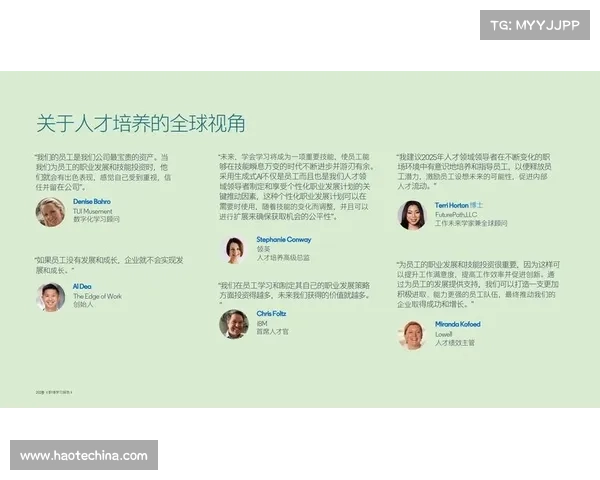Click Denise Bohro's portrait photo
This screenshot has height=480, width=600.
pos(50,211)
